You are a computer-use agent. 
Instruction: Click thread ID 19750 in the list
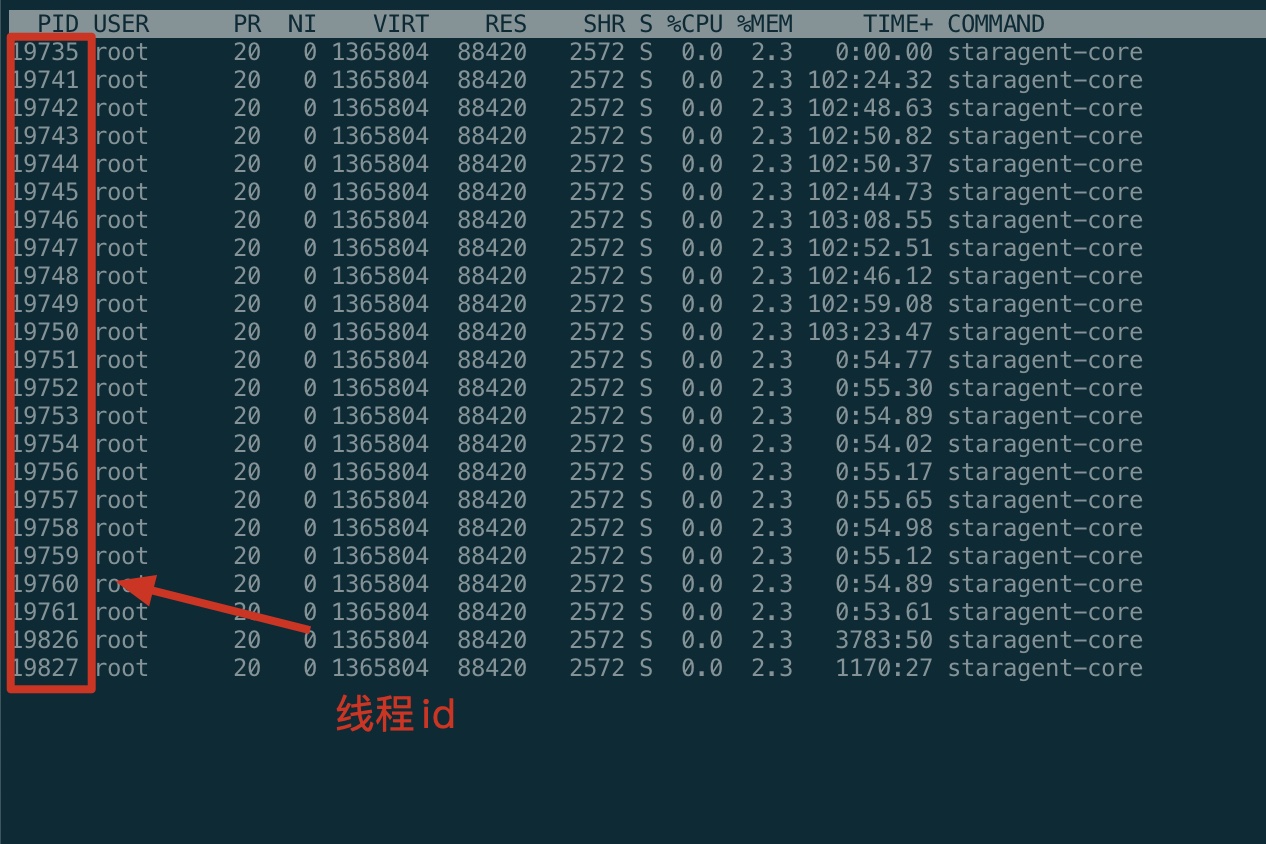(46, 332)
